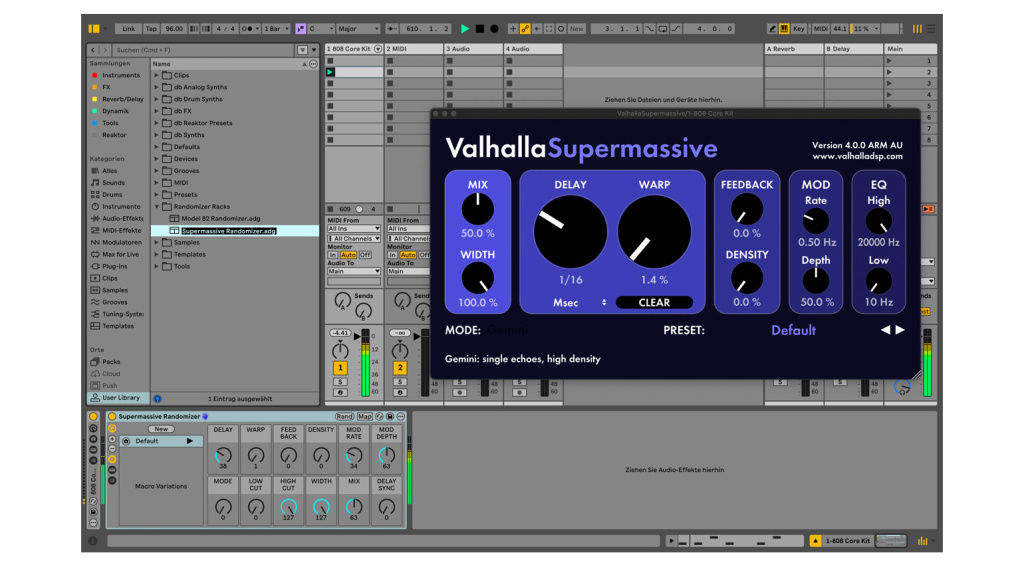Arm track 1 for recording

[340, 393]
